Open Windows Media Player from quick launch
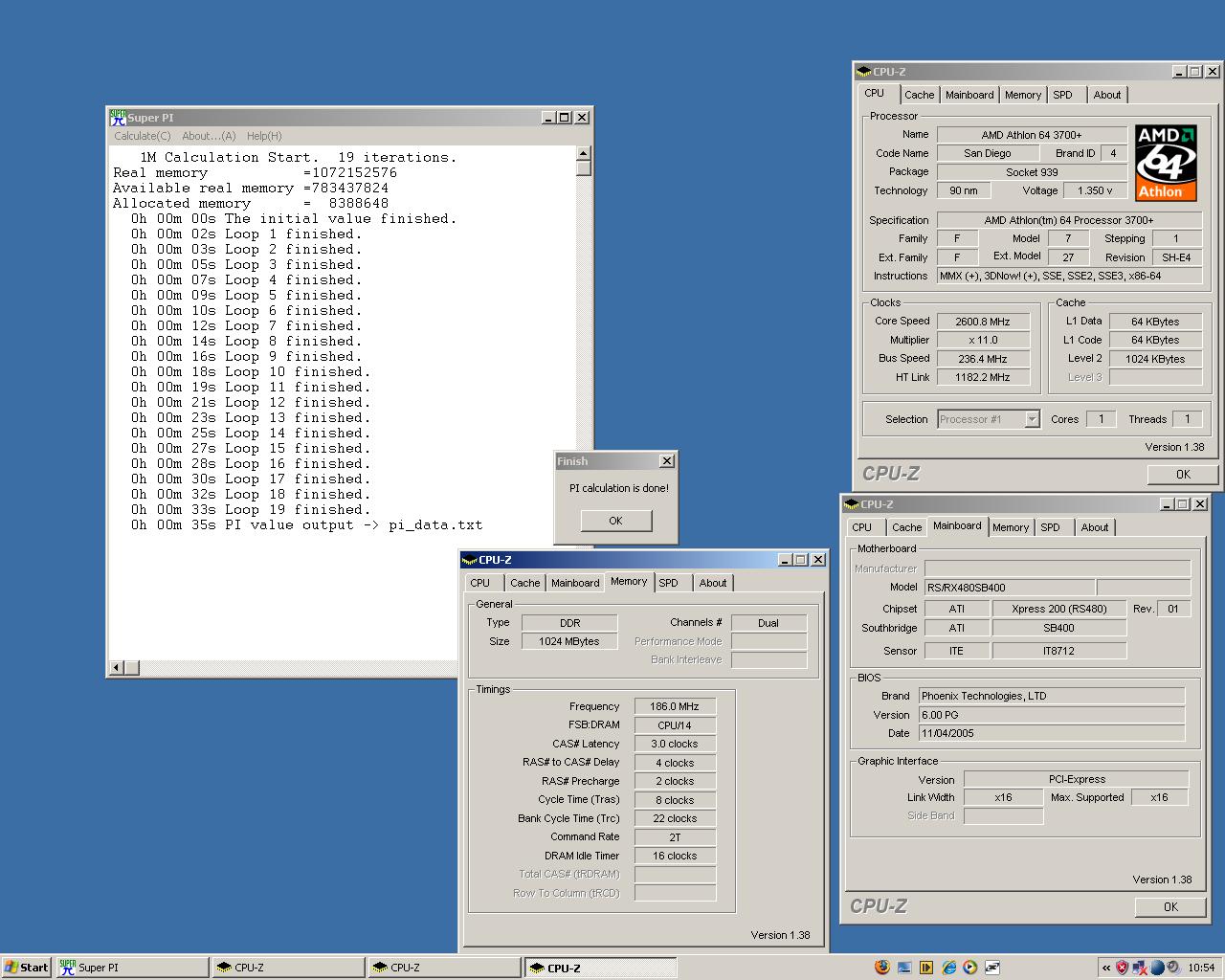This screenshot has height=980, width=1225. pyautogui.click(x=970, y=968)
